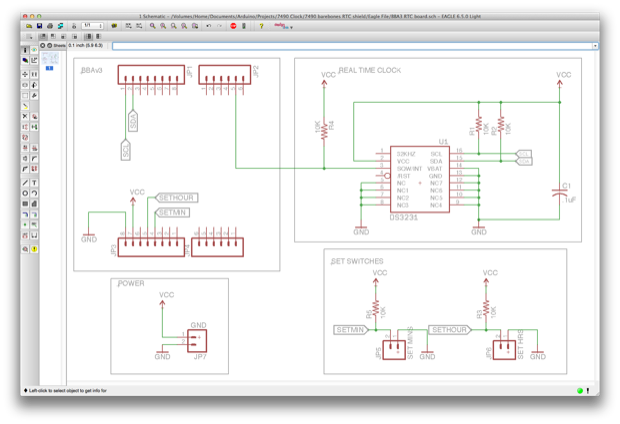Select the Change wrench tool
Image resolution: width=620 pixels, height=424 pixels.
(34, 95)
